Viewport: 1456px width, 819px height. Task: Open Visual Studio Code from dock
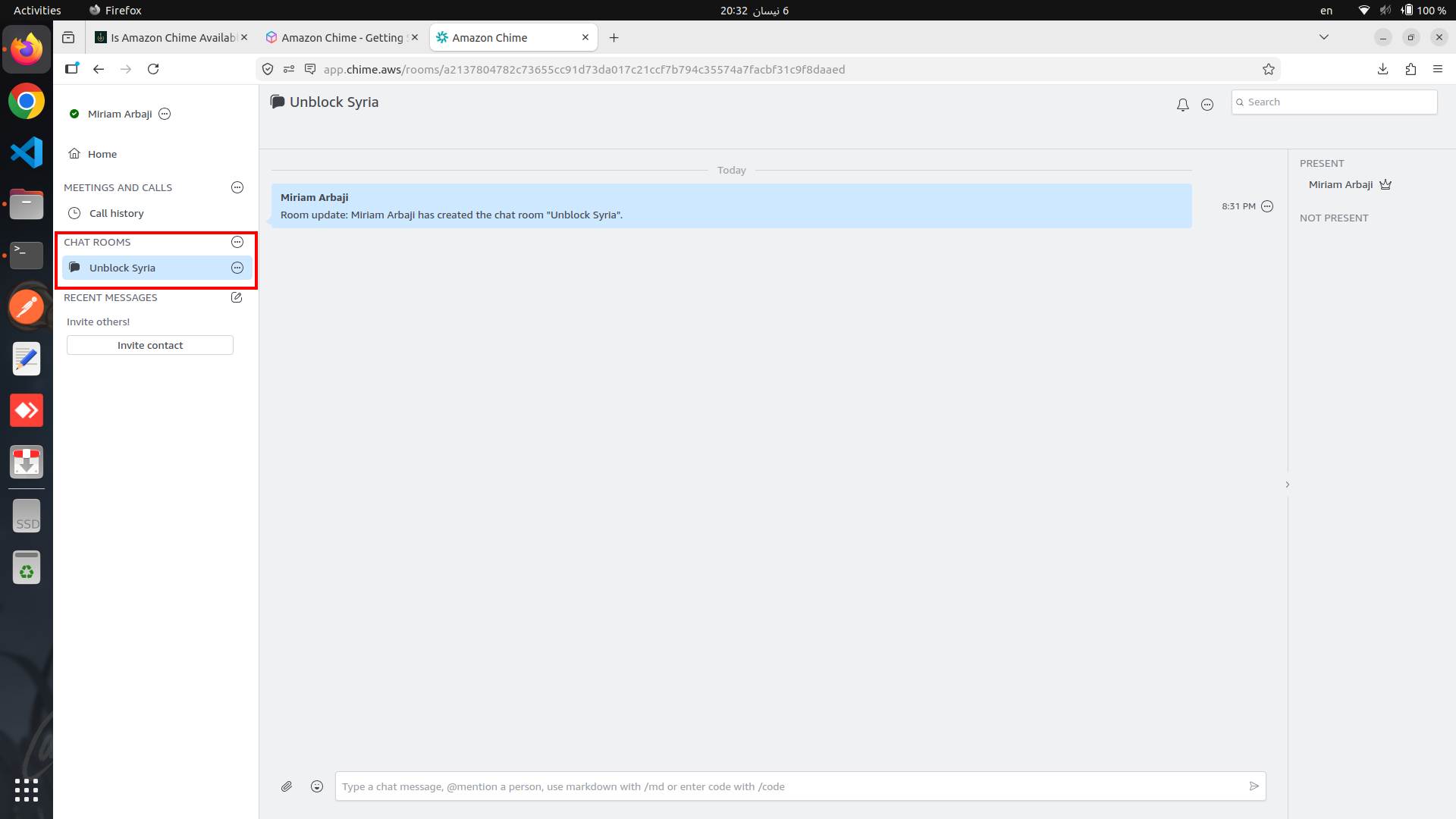27,152
